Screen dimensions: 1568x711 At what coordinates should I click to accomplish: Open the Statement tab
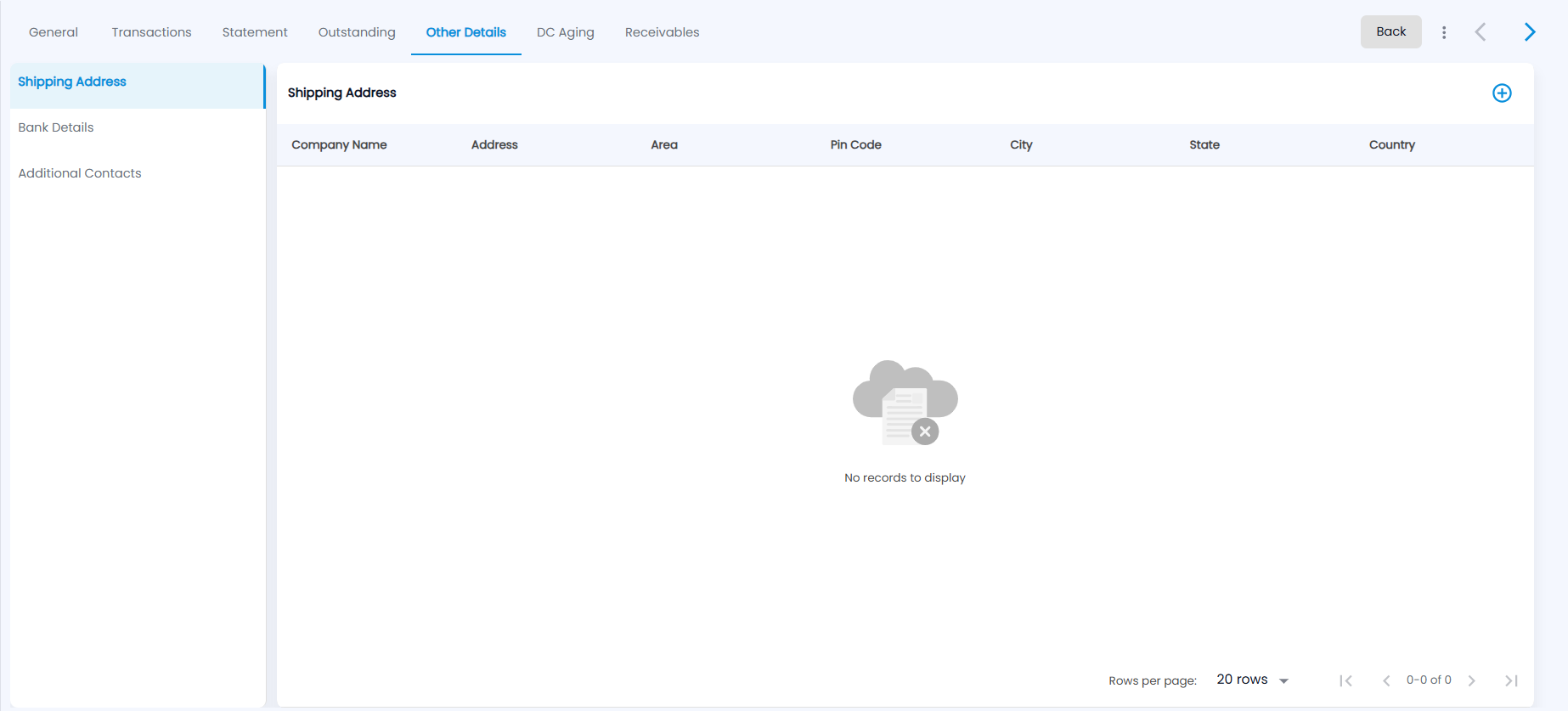[255, 32]
